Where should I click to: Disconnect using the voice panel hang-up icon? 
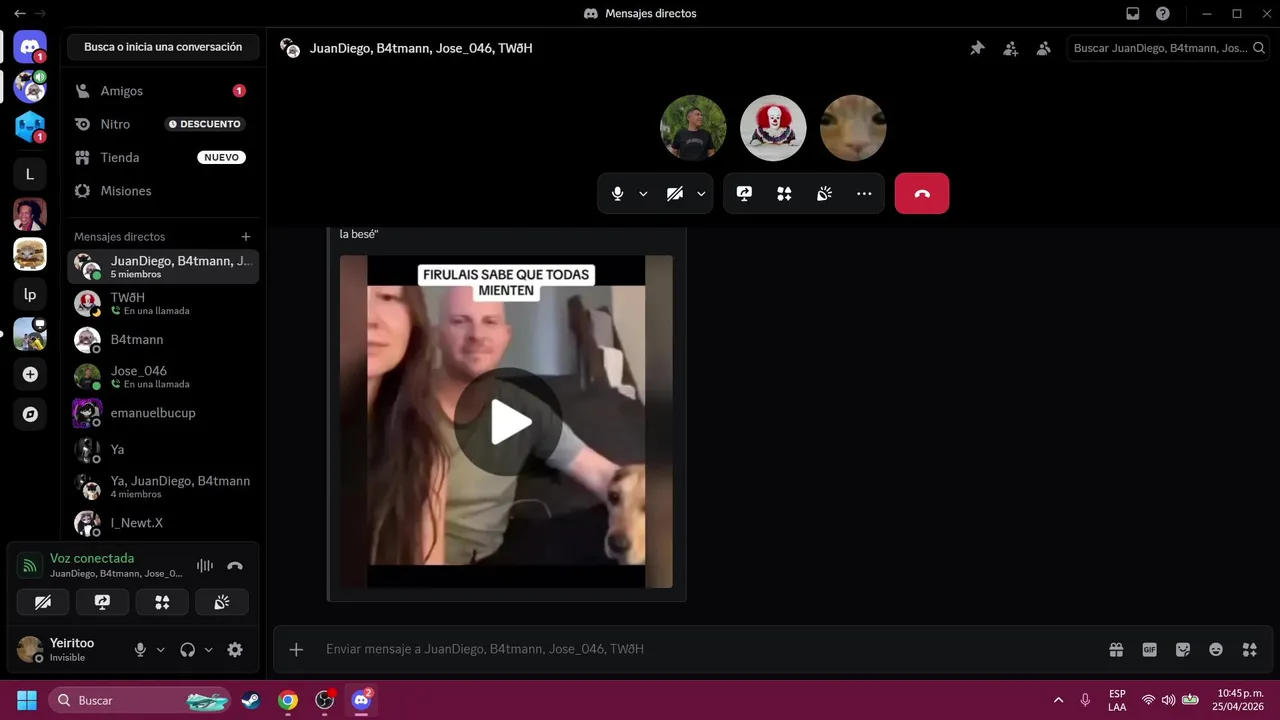point(235,566)
